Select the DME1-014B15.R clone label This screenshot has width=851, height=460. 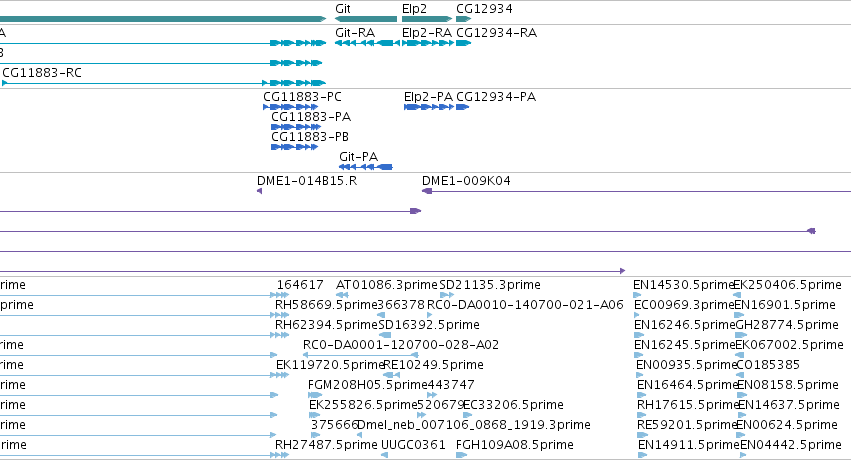coord(307,181)
